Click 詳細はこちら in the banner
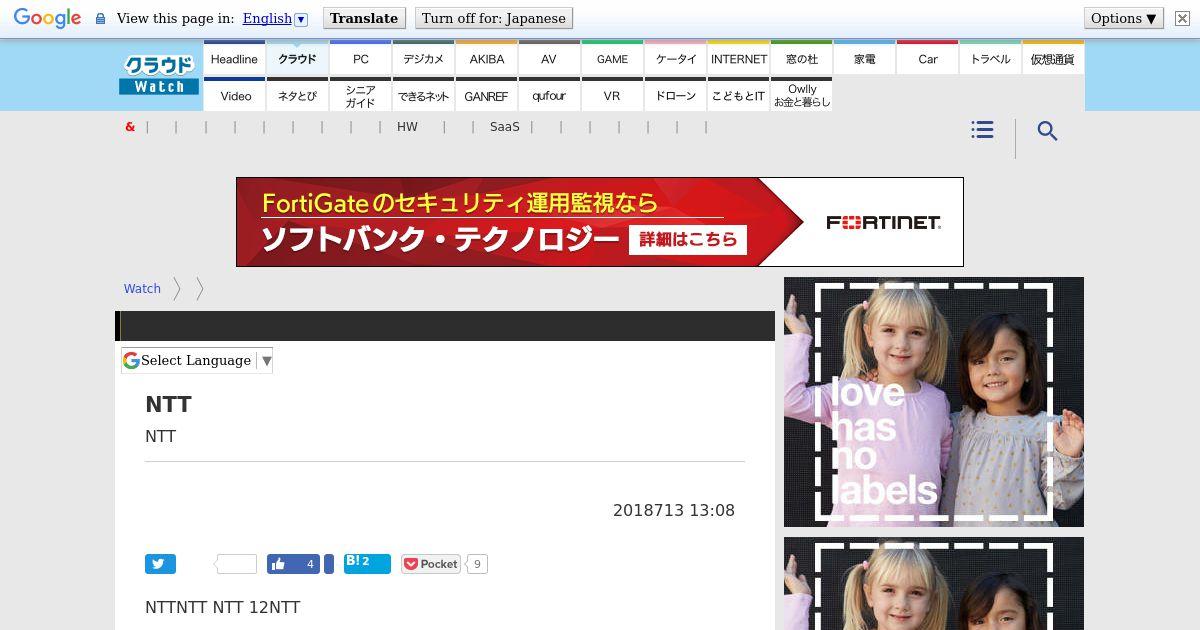This screenshot has height=630, width=1200. tap(688, 239)
